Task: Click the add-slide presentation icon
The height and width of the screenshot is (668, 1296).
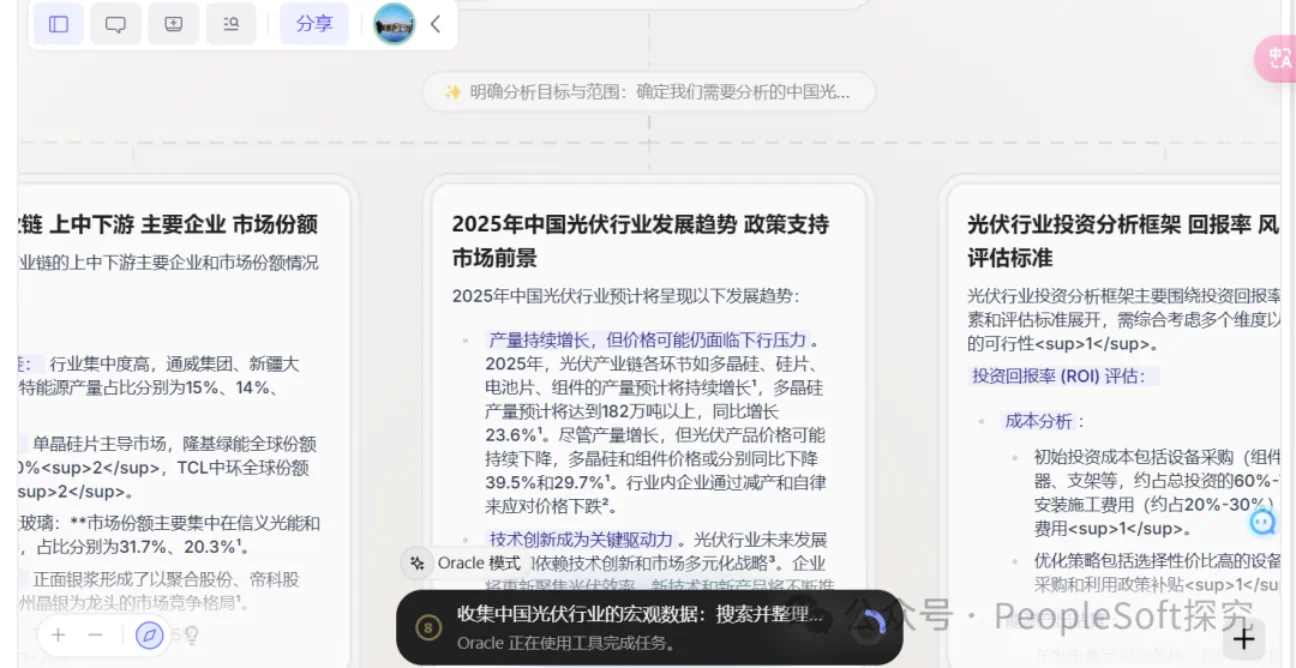Action: pos(174,24)
